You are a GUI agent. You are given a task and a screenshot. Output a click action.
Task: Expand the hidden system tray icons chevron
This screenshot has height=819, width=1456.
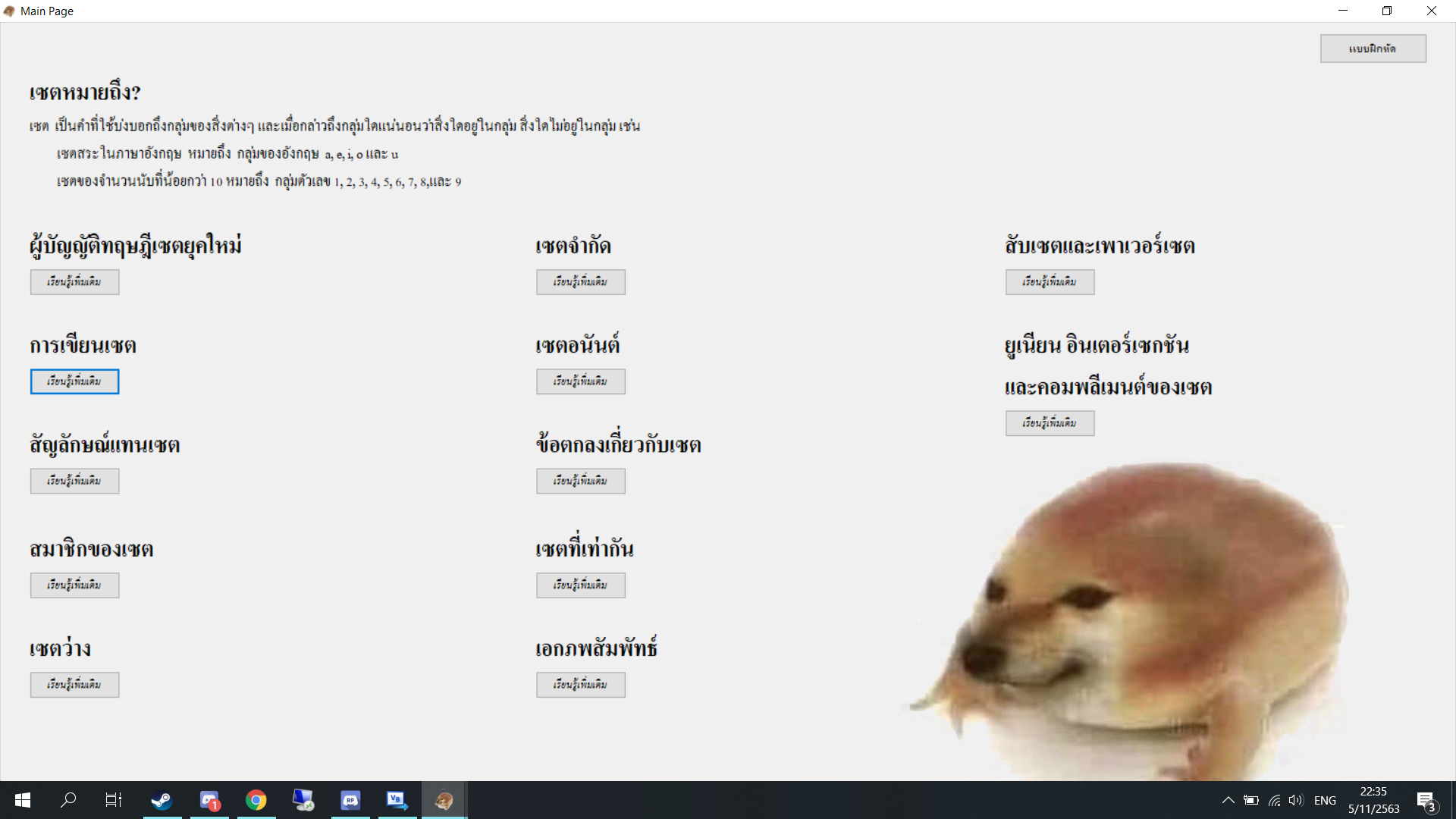click(x=1228, y=800)
